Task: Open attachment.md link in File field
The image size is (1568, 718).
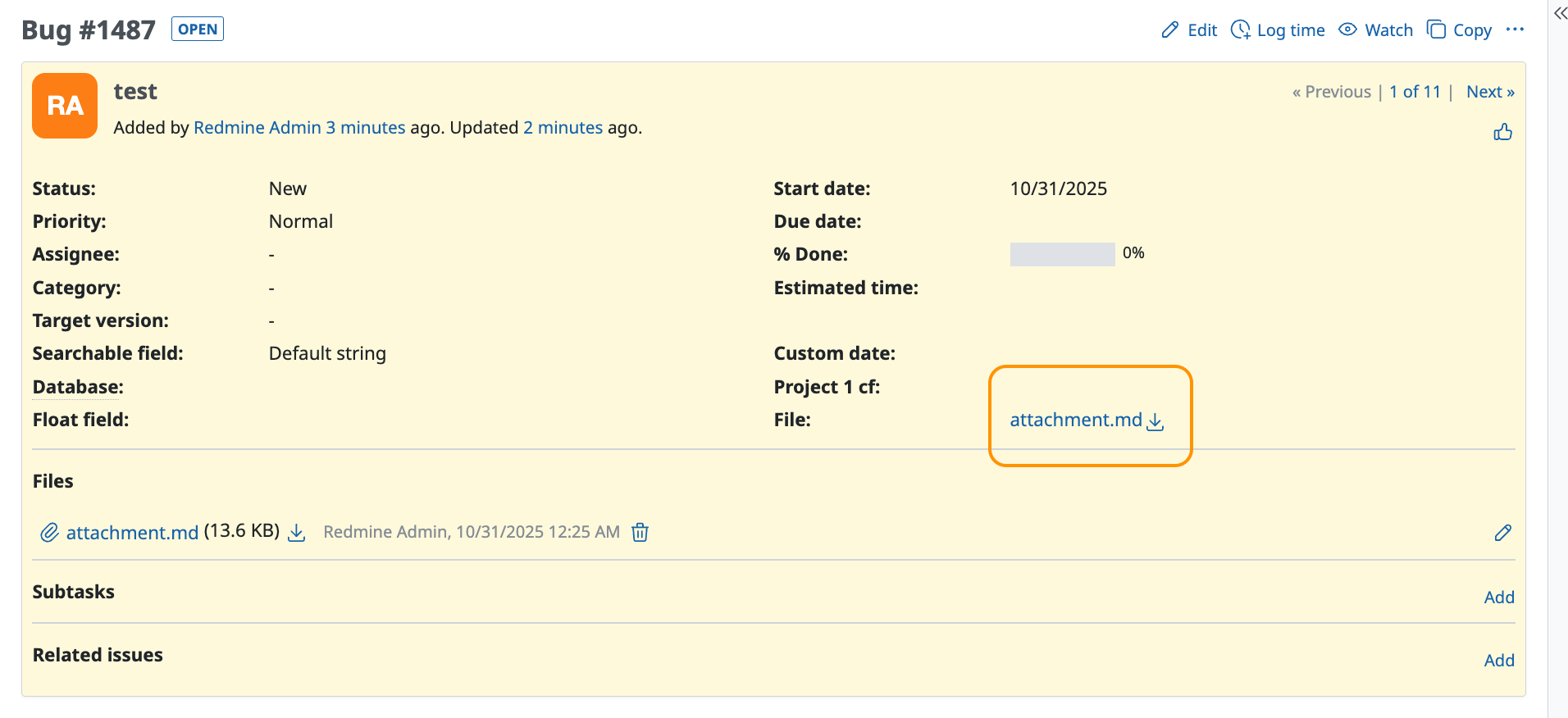Action: tap(1075, 420)
